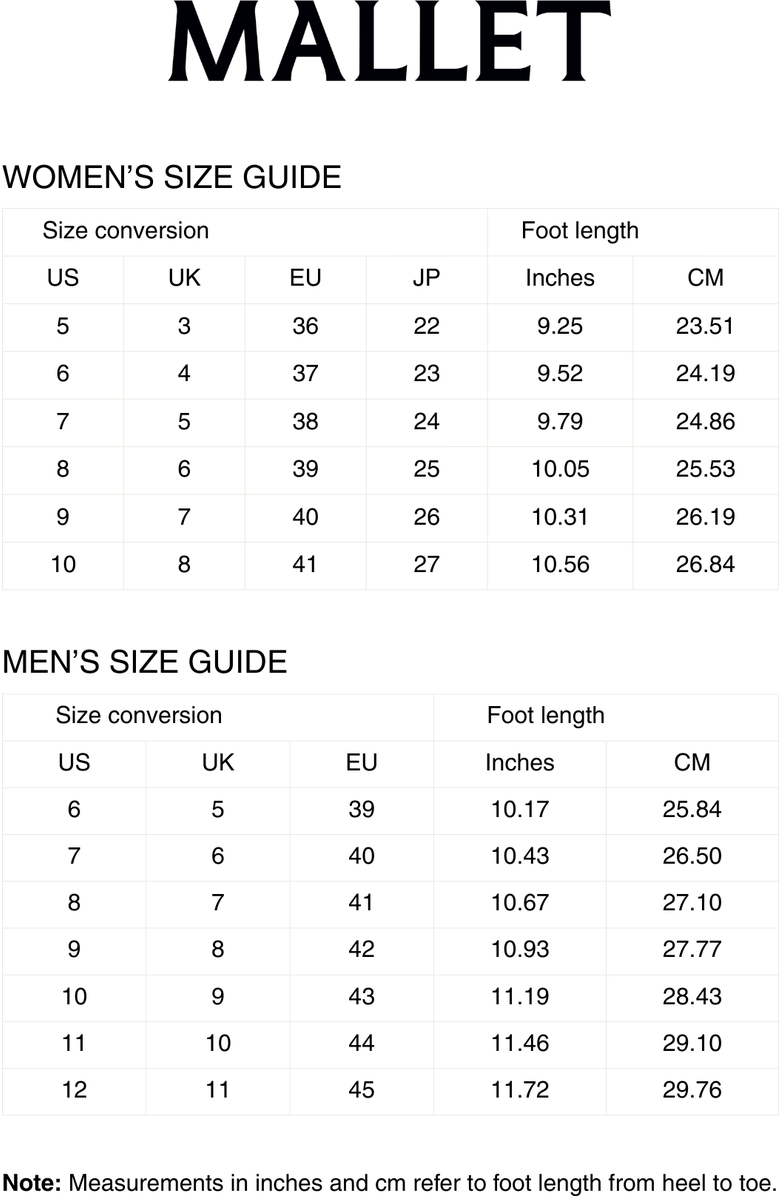Click the WOMEN'S SIZE GUIDE heading

tap(172, 178)
